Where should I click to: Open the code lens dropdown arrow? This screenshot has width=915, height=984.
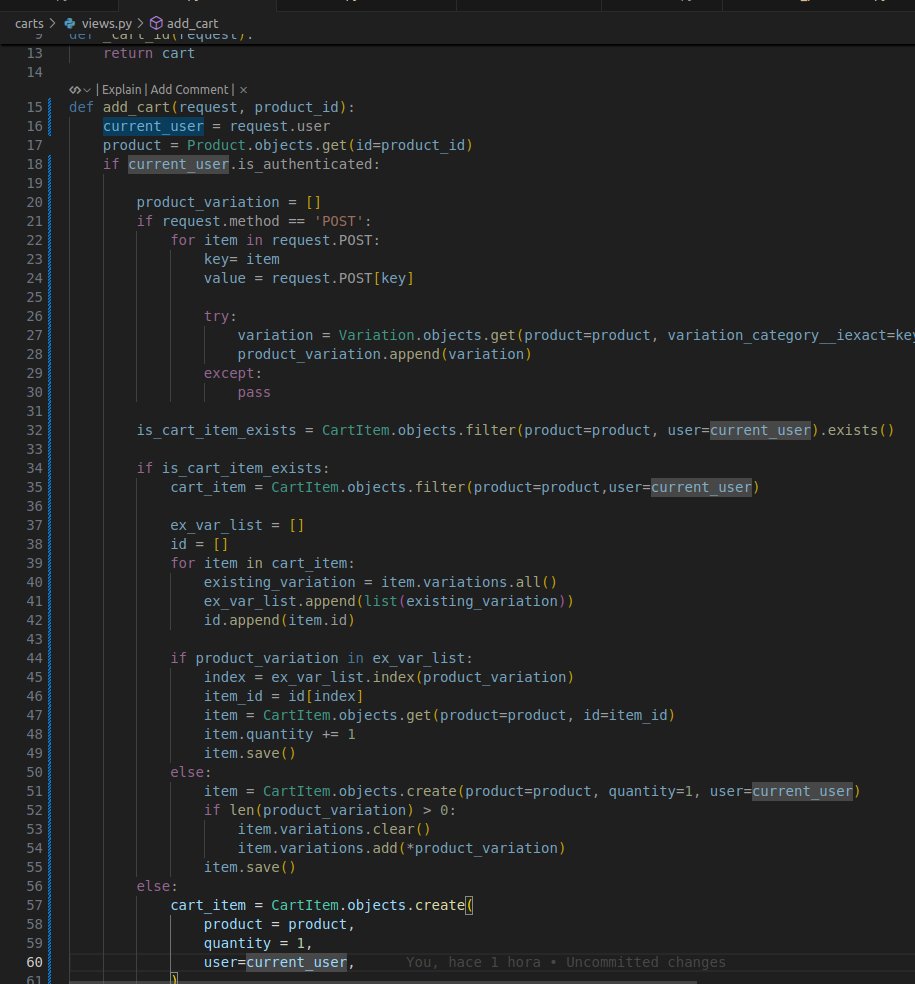87,90
